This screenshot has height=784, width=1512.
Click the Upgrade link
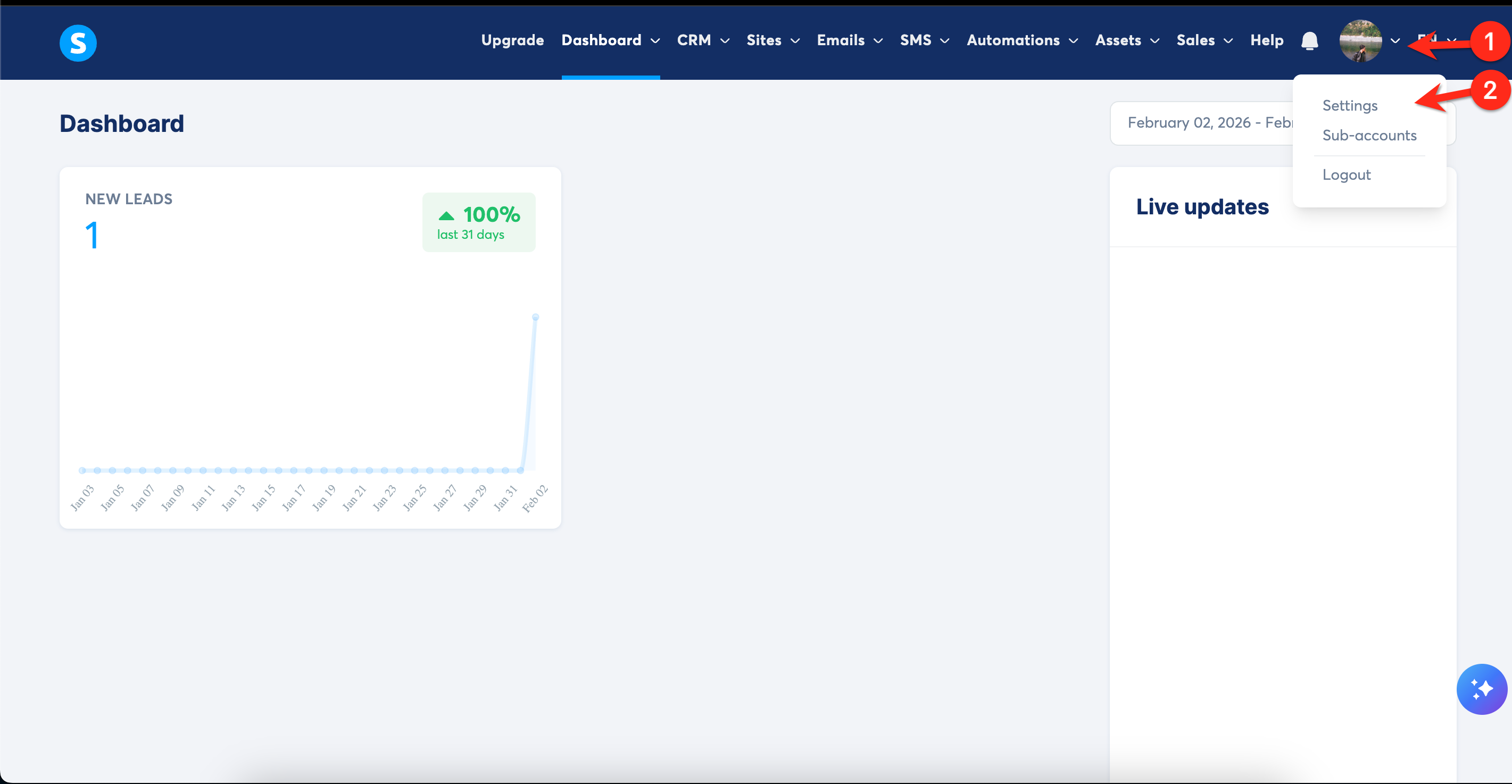[512, 40]
